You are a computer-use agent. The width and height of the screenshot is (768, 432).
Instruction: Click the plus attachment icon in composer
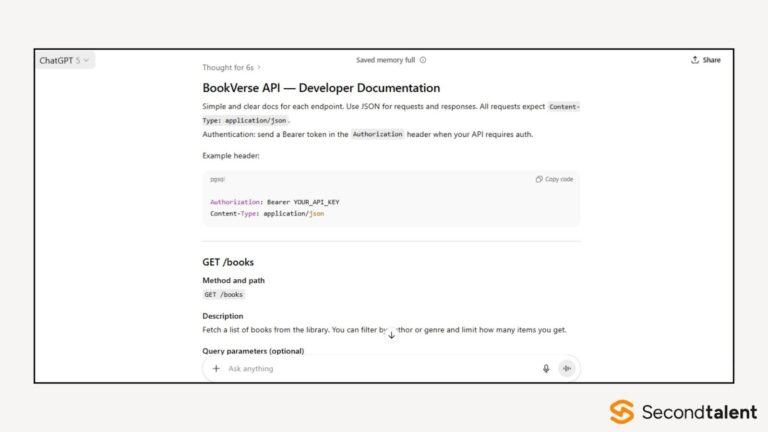(216, 368)
